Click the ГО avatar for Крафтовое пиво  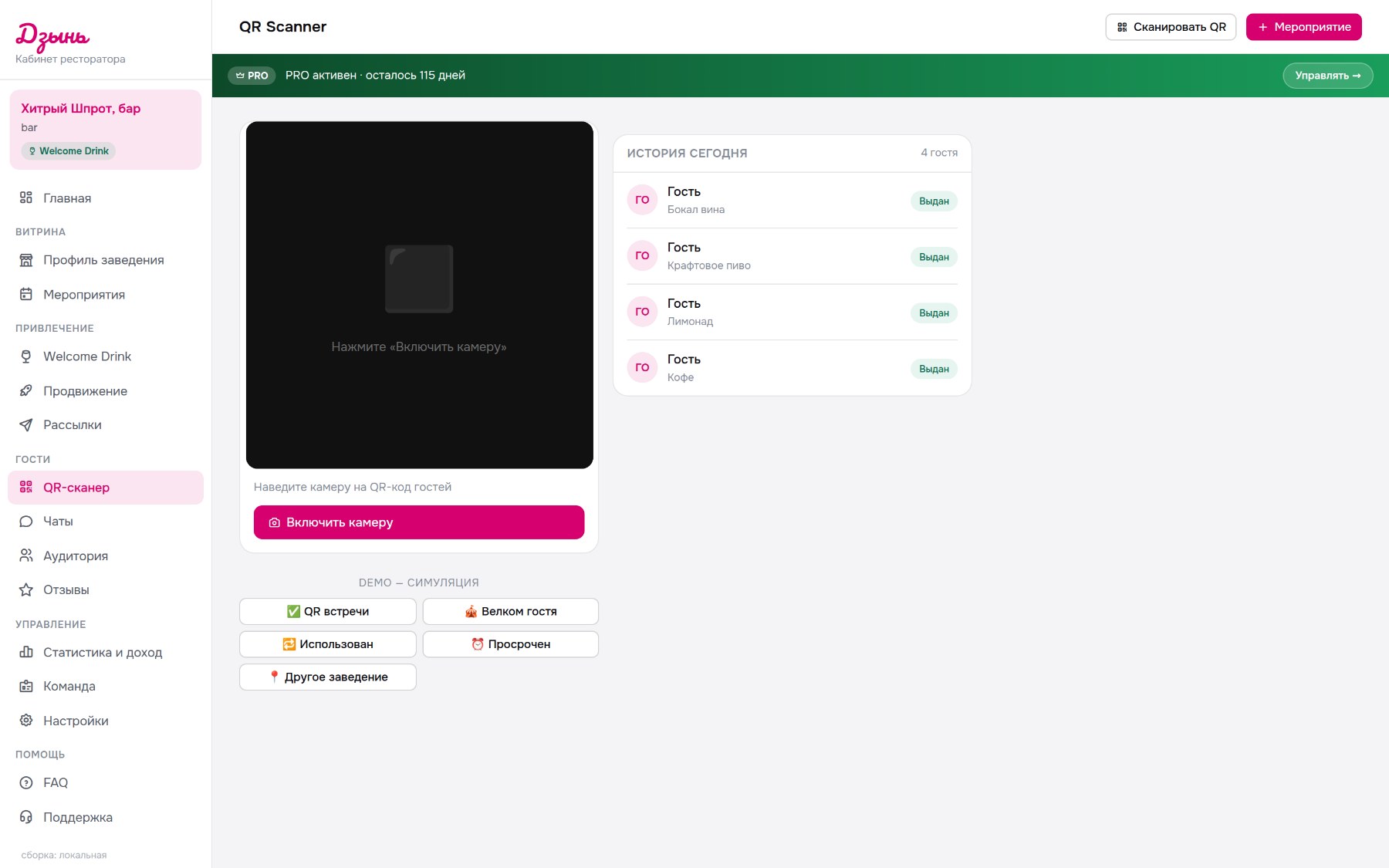point(642,255)
